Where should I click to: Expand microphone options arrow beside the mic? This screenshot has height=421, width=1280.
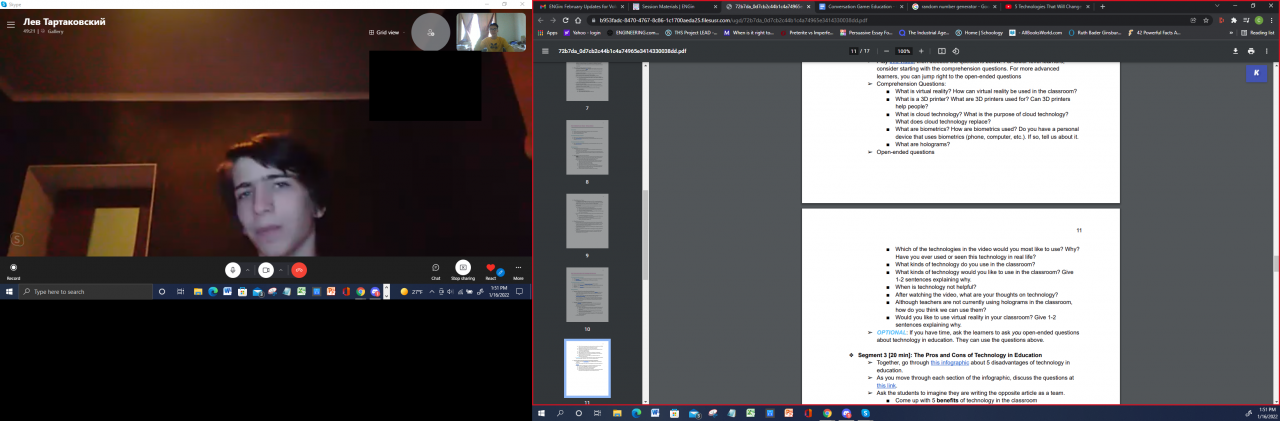[246, 270]
